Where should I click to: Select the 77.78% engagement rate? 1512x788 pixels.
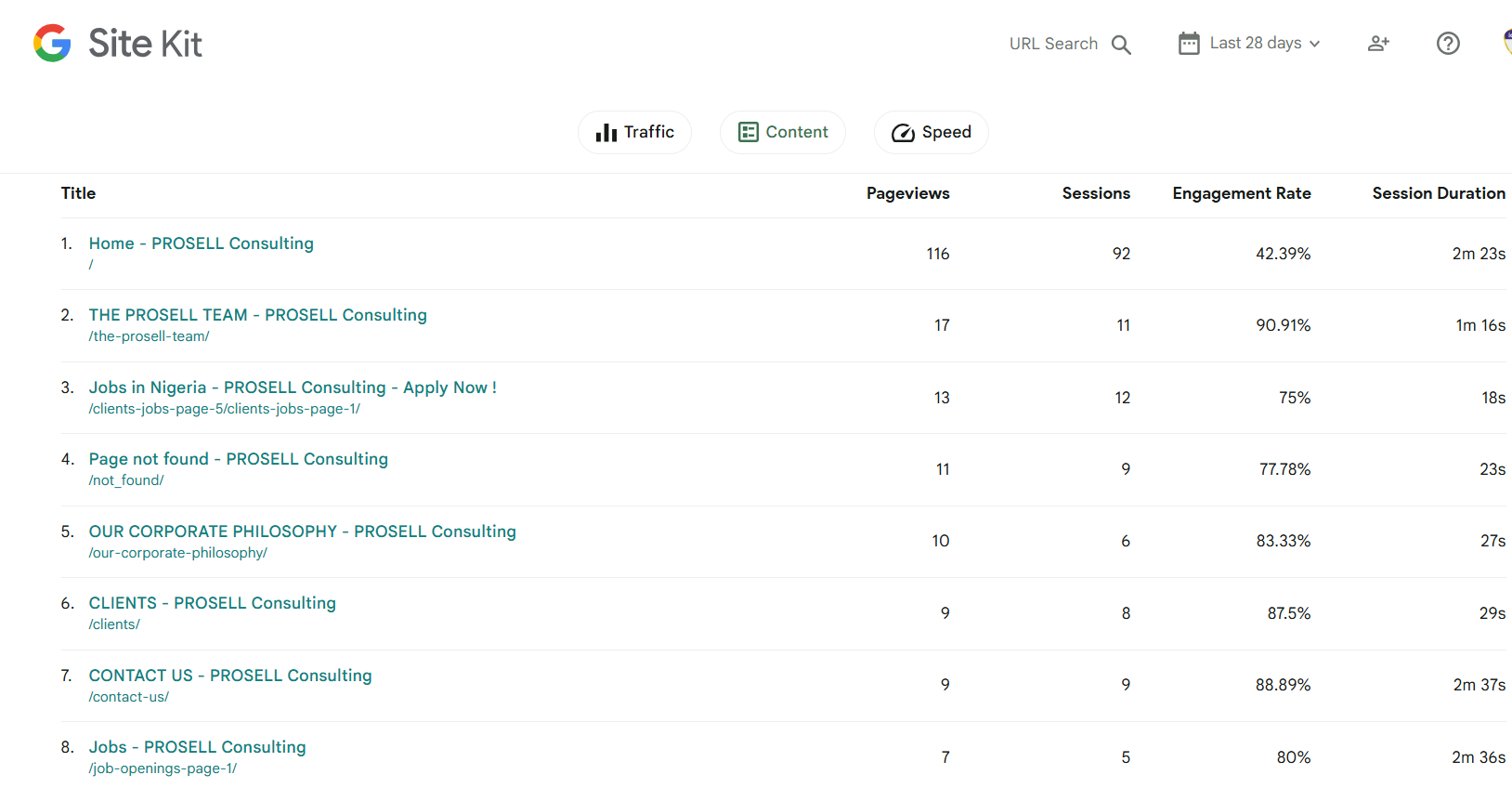point(1285,469)
